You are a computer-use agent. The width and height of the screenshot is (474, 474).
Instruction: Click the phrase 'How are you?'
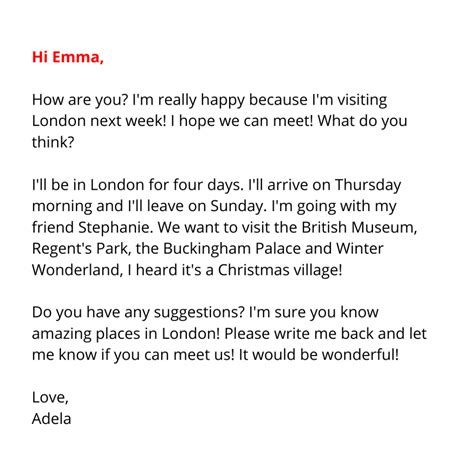[x=80, y=100]
